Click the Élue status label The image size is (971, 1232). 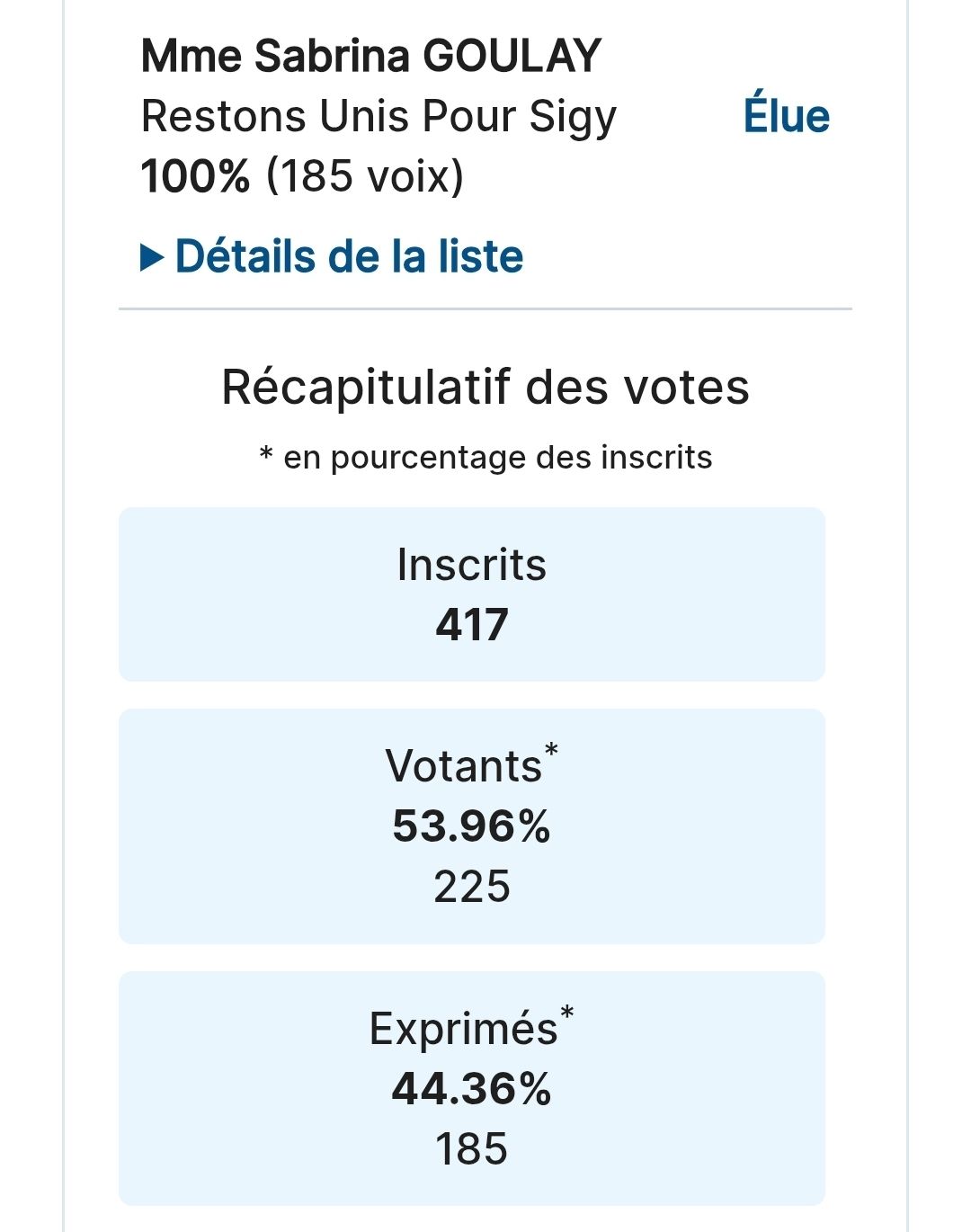(786, 116)
